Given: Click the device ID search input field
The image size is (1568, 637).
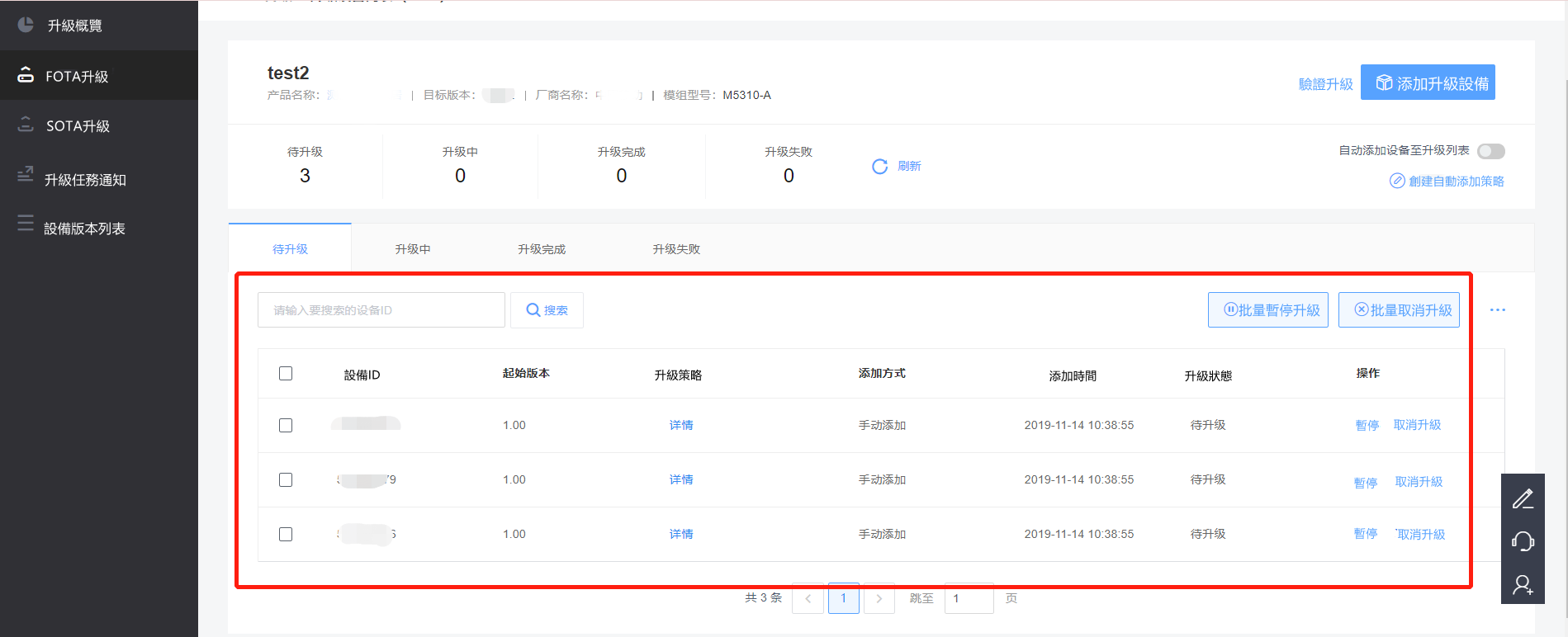Looking at the screenshot, I should pos(381,310).
